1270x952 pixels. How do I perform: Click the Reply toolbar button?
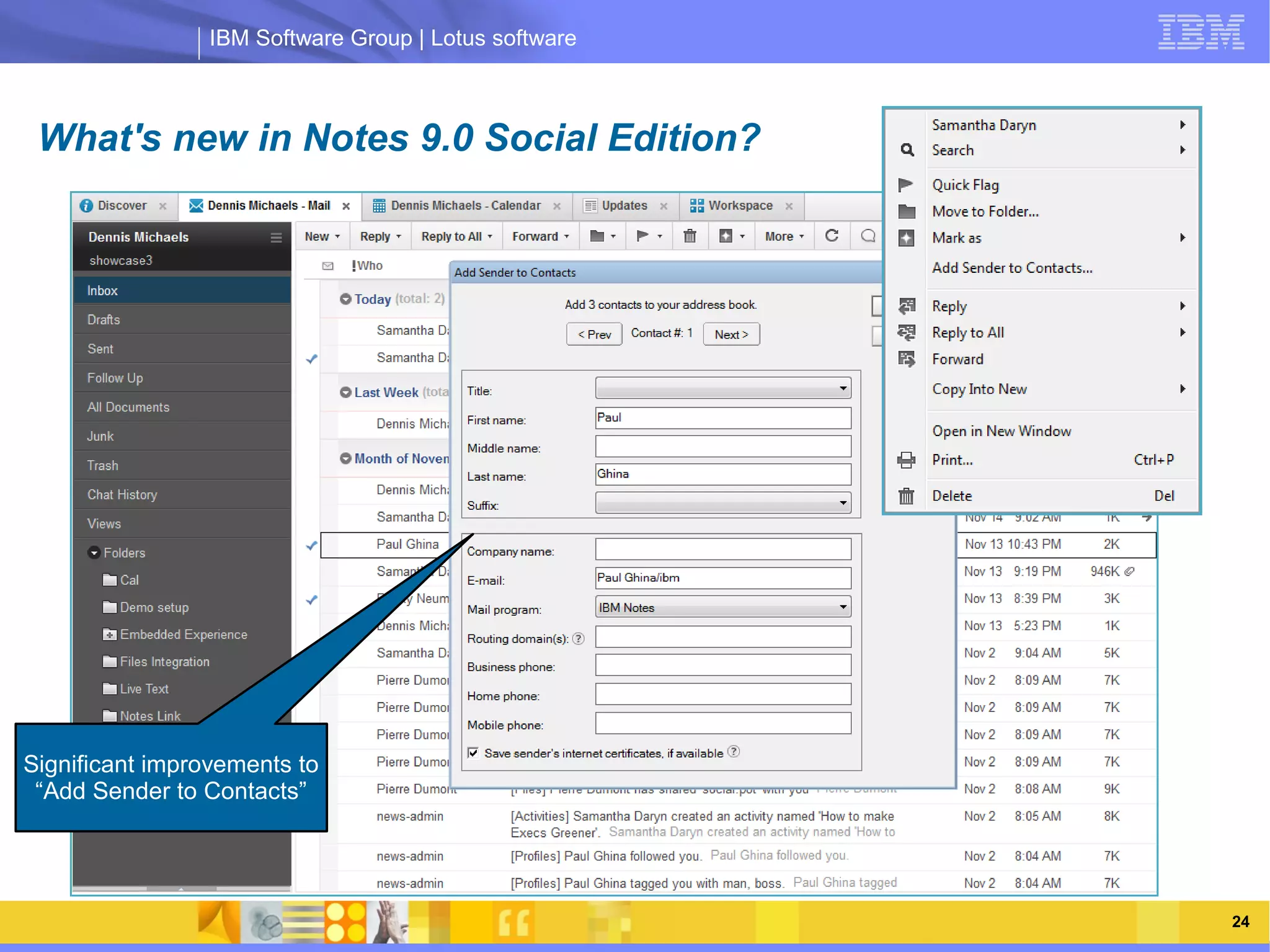(380, 236)
